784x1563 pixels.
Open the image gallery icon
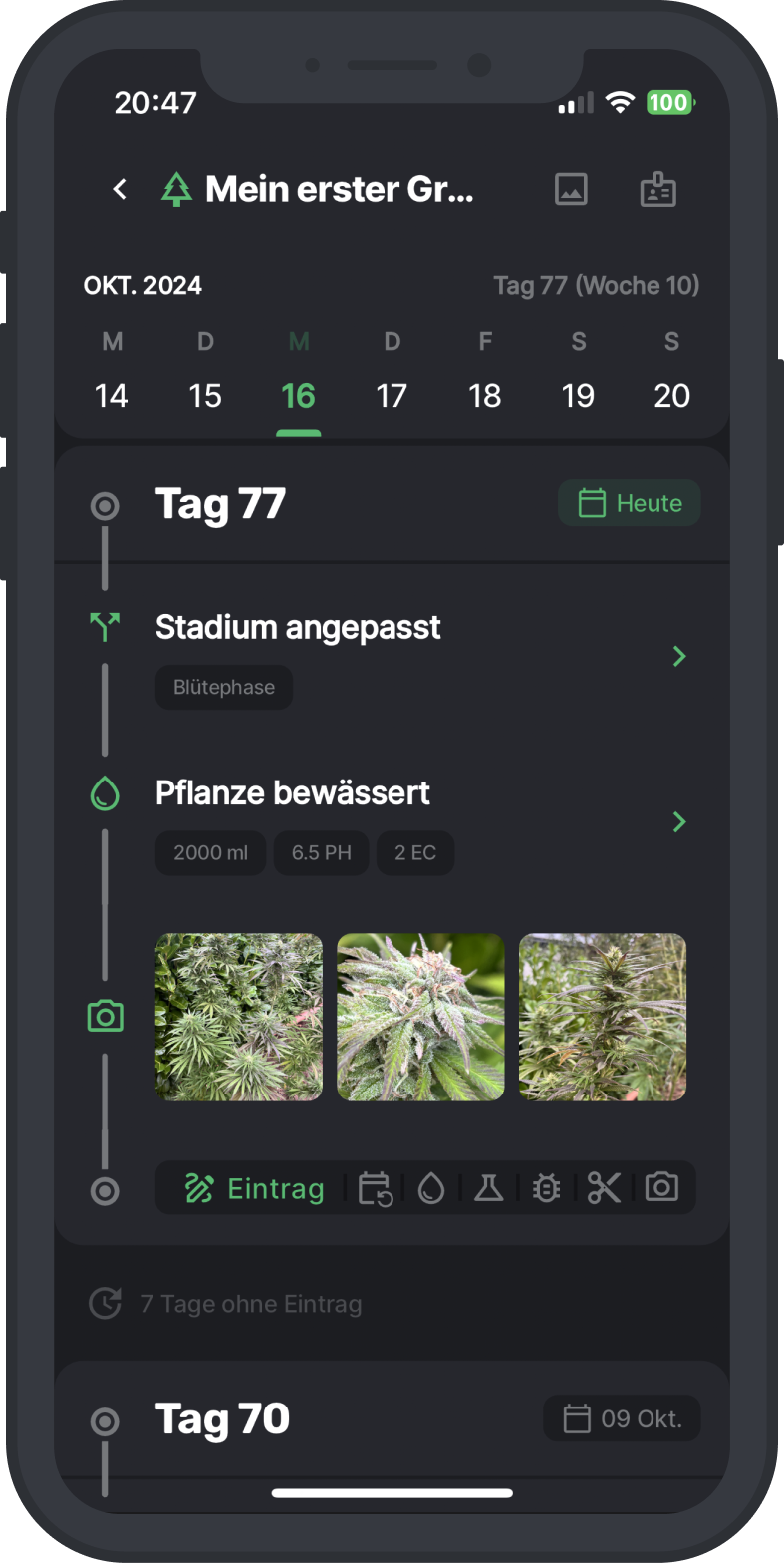tap(571, 189)
